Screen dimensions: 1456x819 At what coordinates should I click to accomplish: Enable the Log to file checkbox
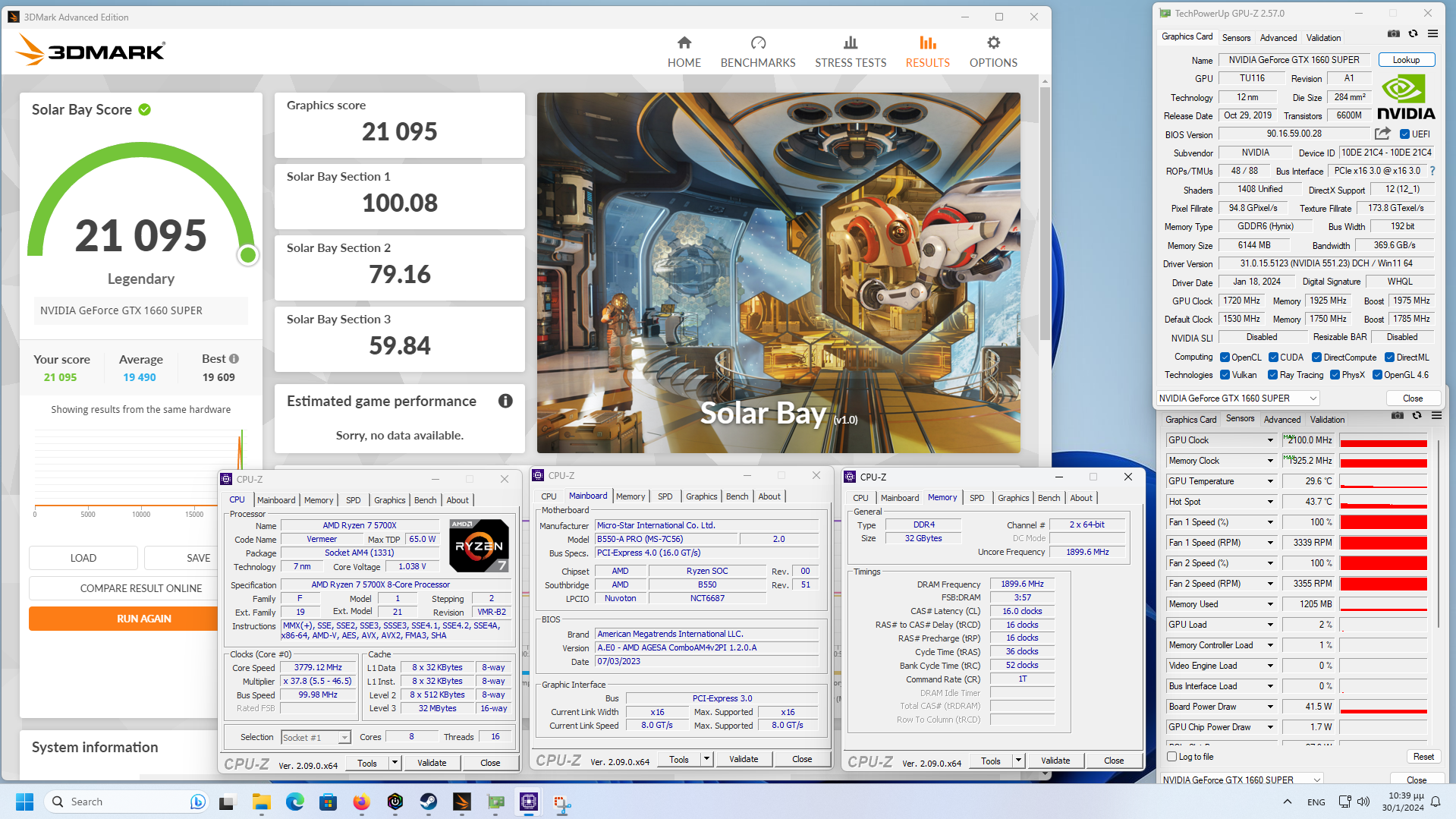1171,757
